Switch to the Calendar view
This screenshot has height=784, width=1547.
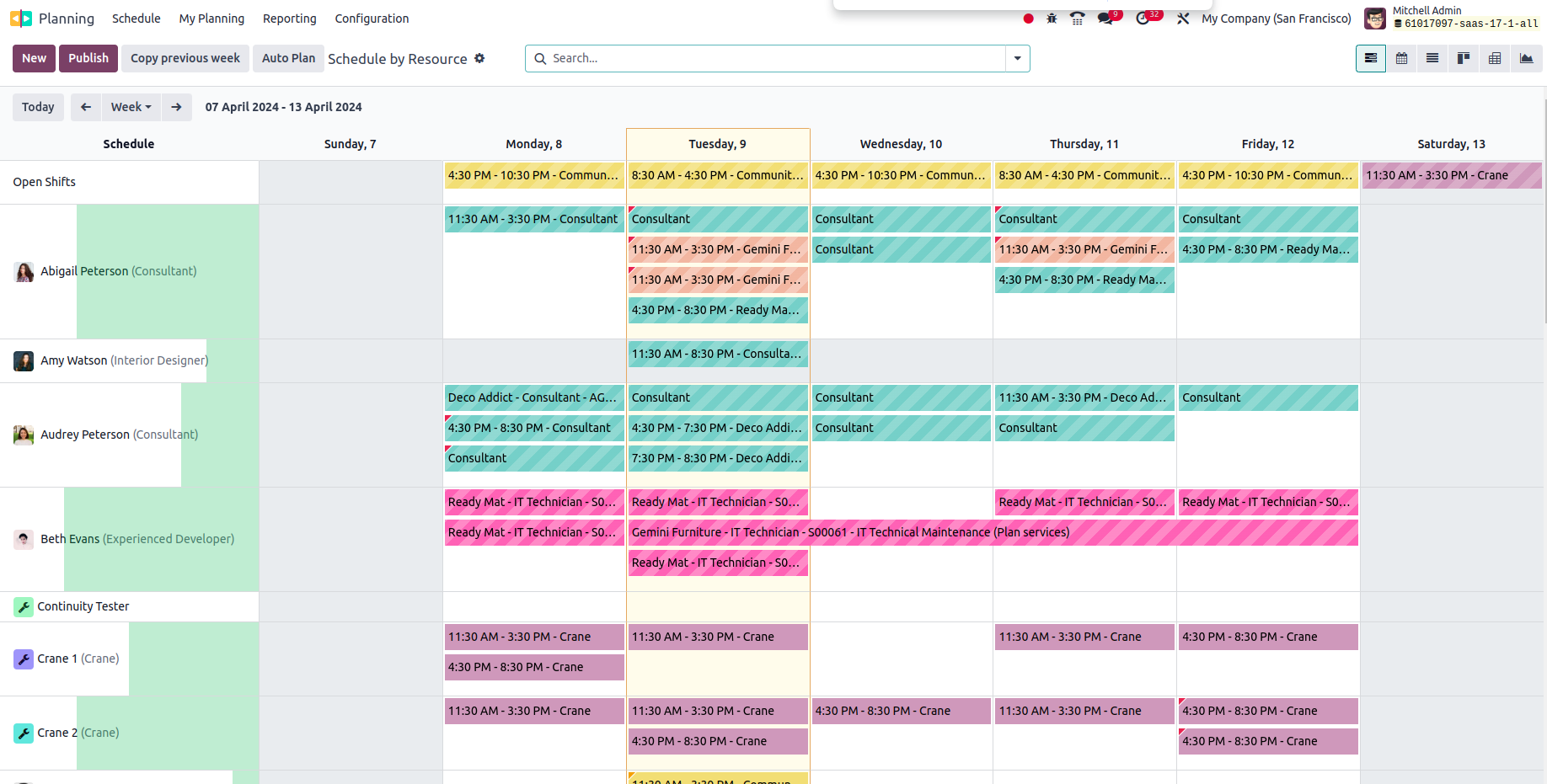pos(1401,58)
